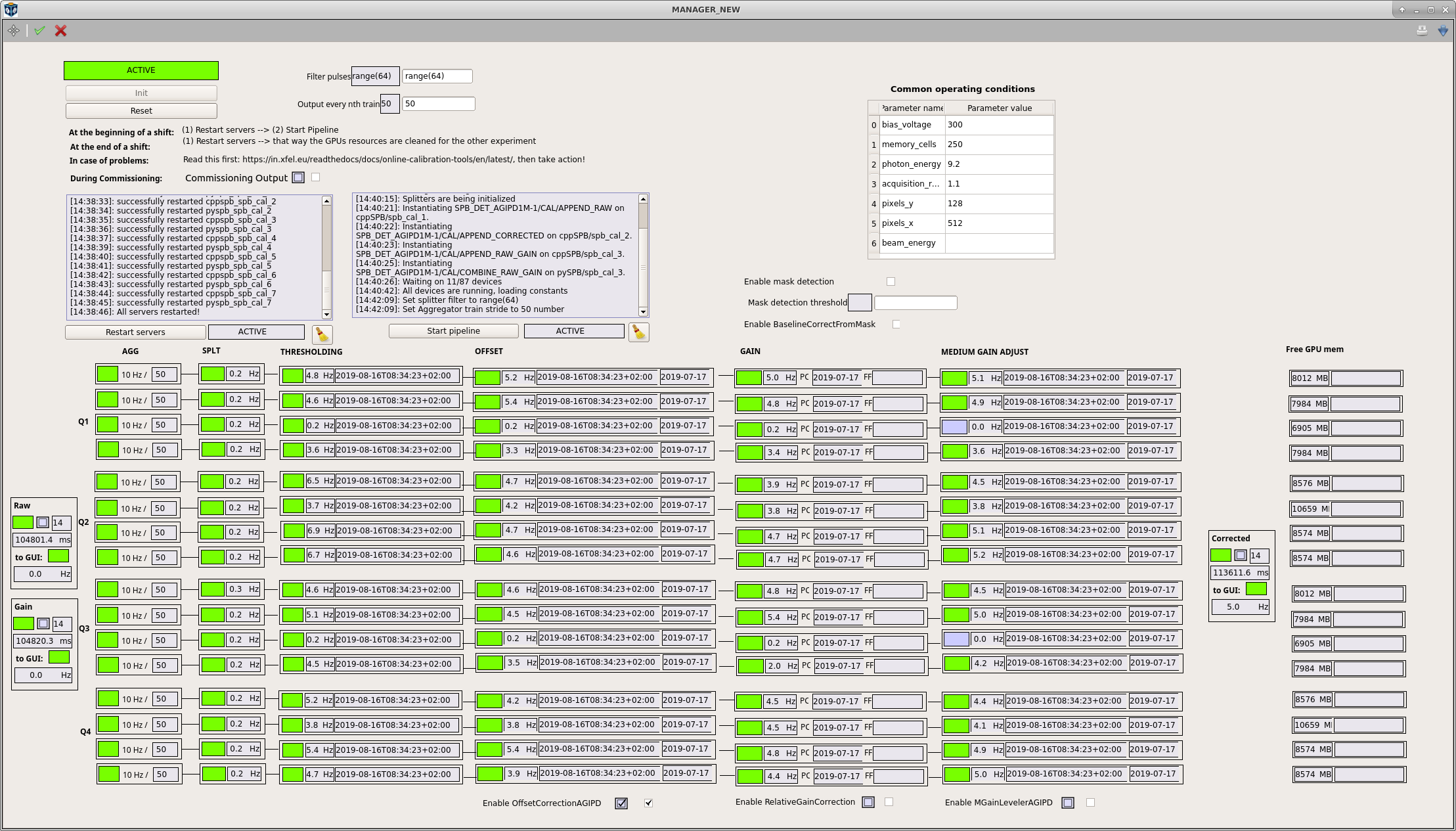Apply all changes with green checkmark
This screenshot has width=1456, height=831.
[x=40, y=31]
